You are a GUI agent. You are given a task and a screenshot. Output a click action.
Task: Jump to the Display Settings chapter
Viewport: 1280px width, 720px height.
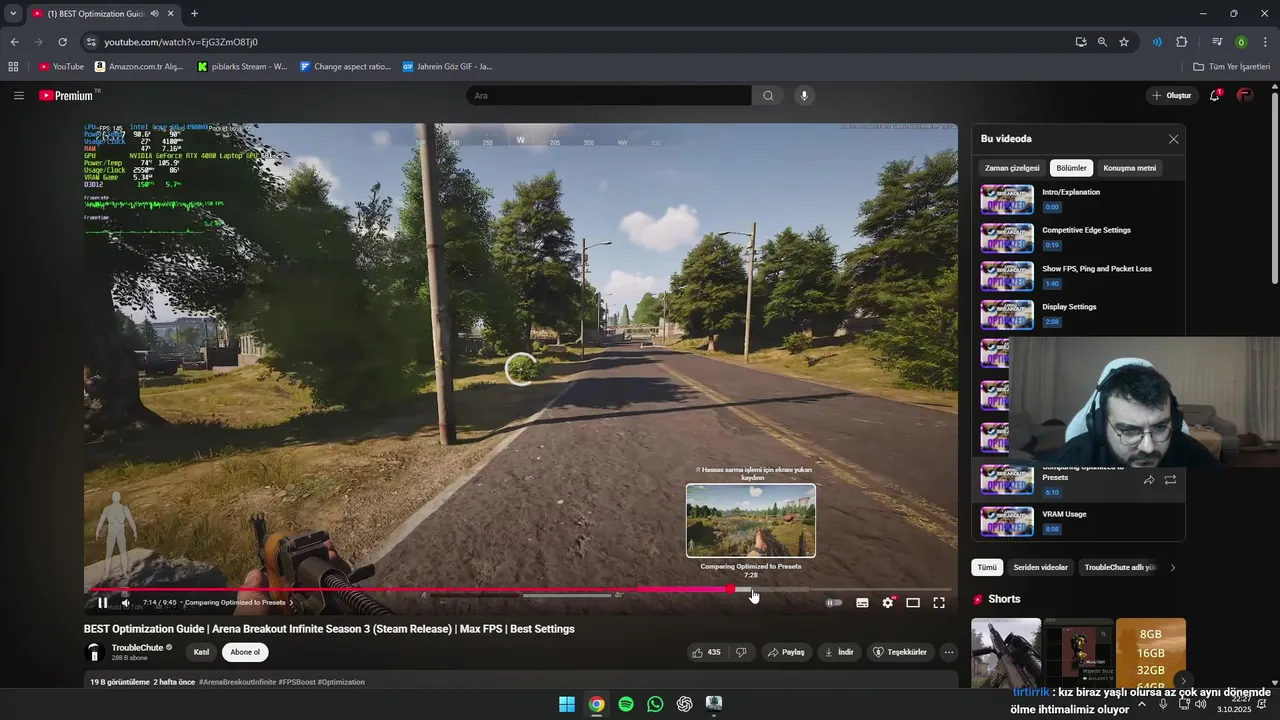[1078, 314]
